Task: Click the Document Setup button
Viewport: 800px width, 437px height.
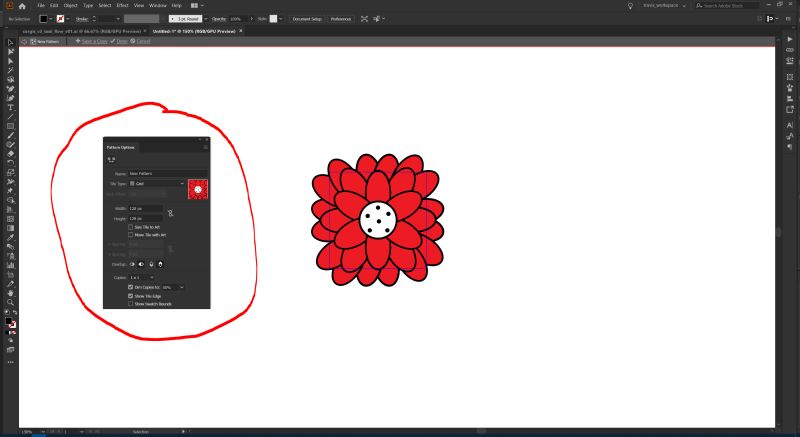Action: [307, 19]
